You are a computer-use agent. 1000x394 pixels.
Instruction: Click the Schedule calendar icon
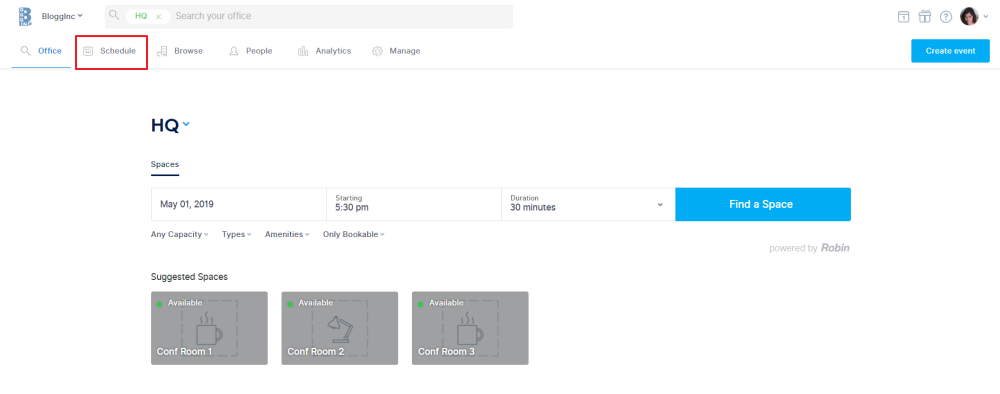click(x=89, y=51)
